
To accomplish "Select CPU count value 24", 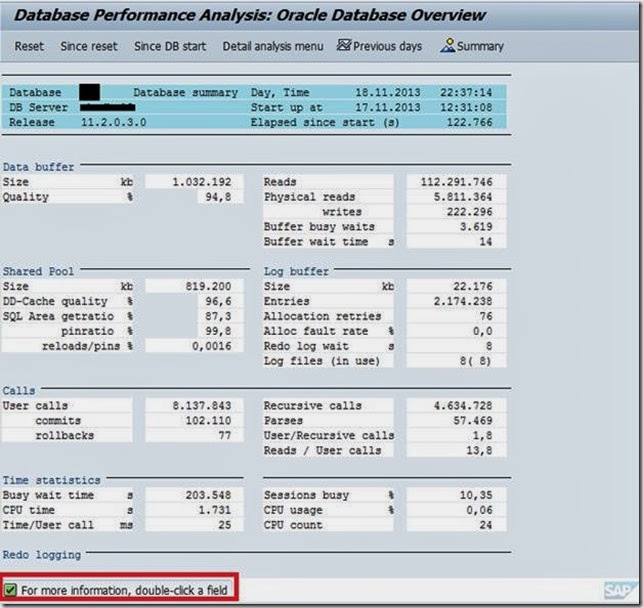I will (456, 525).
